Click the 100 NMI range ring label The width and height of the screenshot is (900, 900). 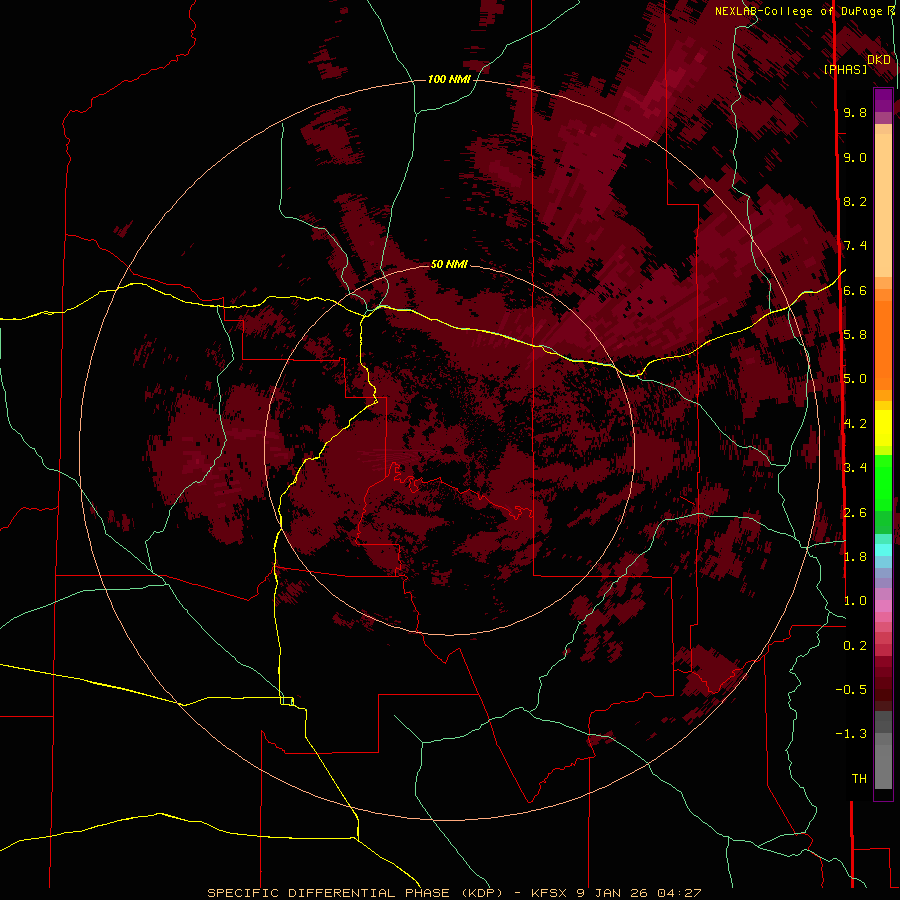(x=449, y=79)
